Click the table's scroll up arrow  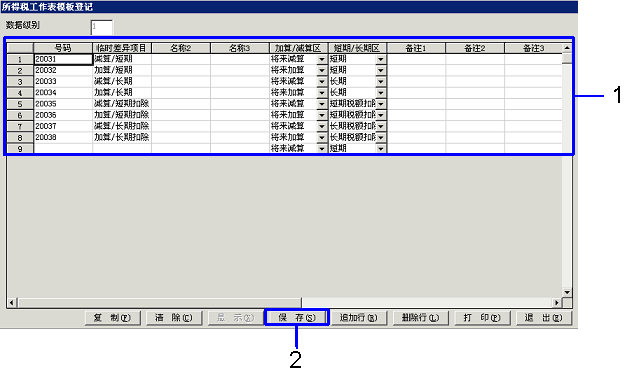click(x=567, y=48)
